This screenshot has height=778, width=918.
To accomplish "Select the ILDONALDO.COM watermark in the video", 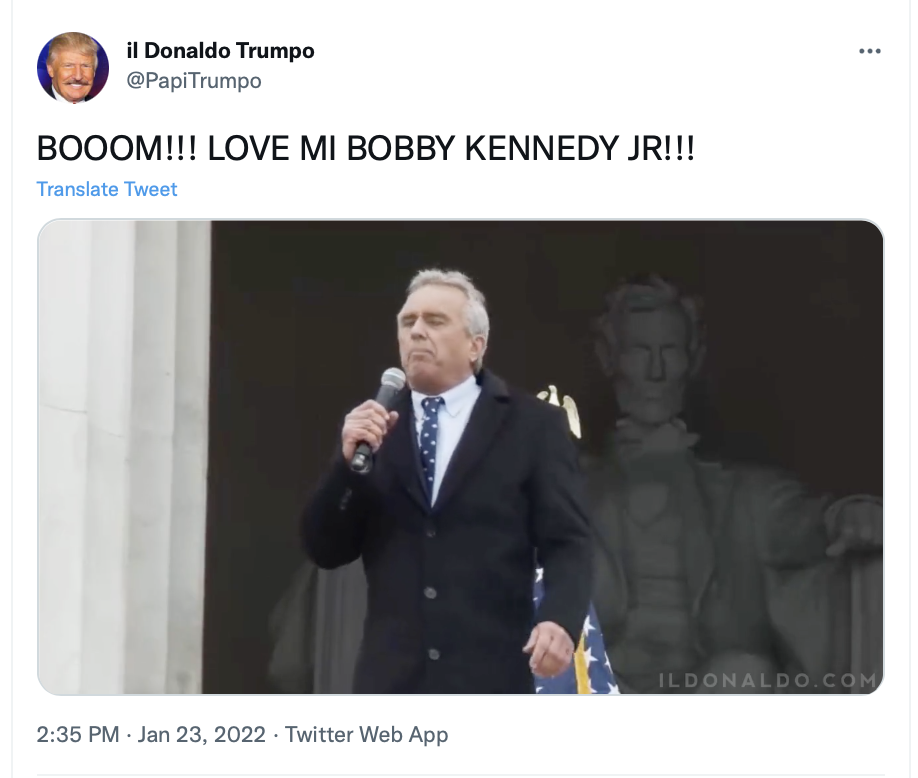I will tap(768, 680).
